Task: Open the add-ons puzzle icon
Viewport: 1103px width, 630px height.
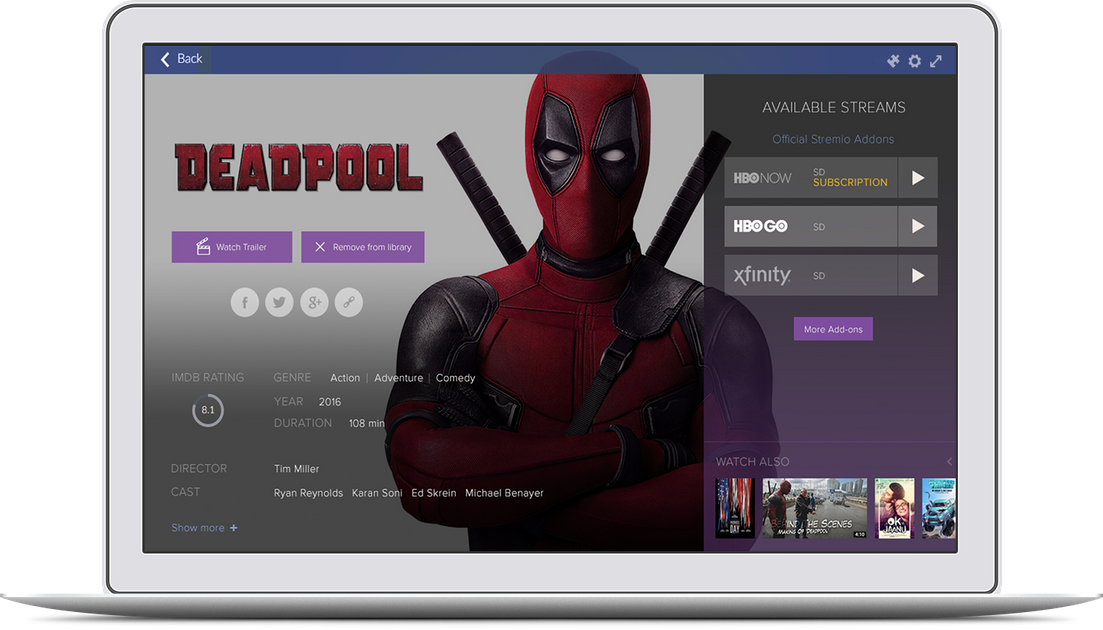Action: (x=893, y=61)
